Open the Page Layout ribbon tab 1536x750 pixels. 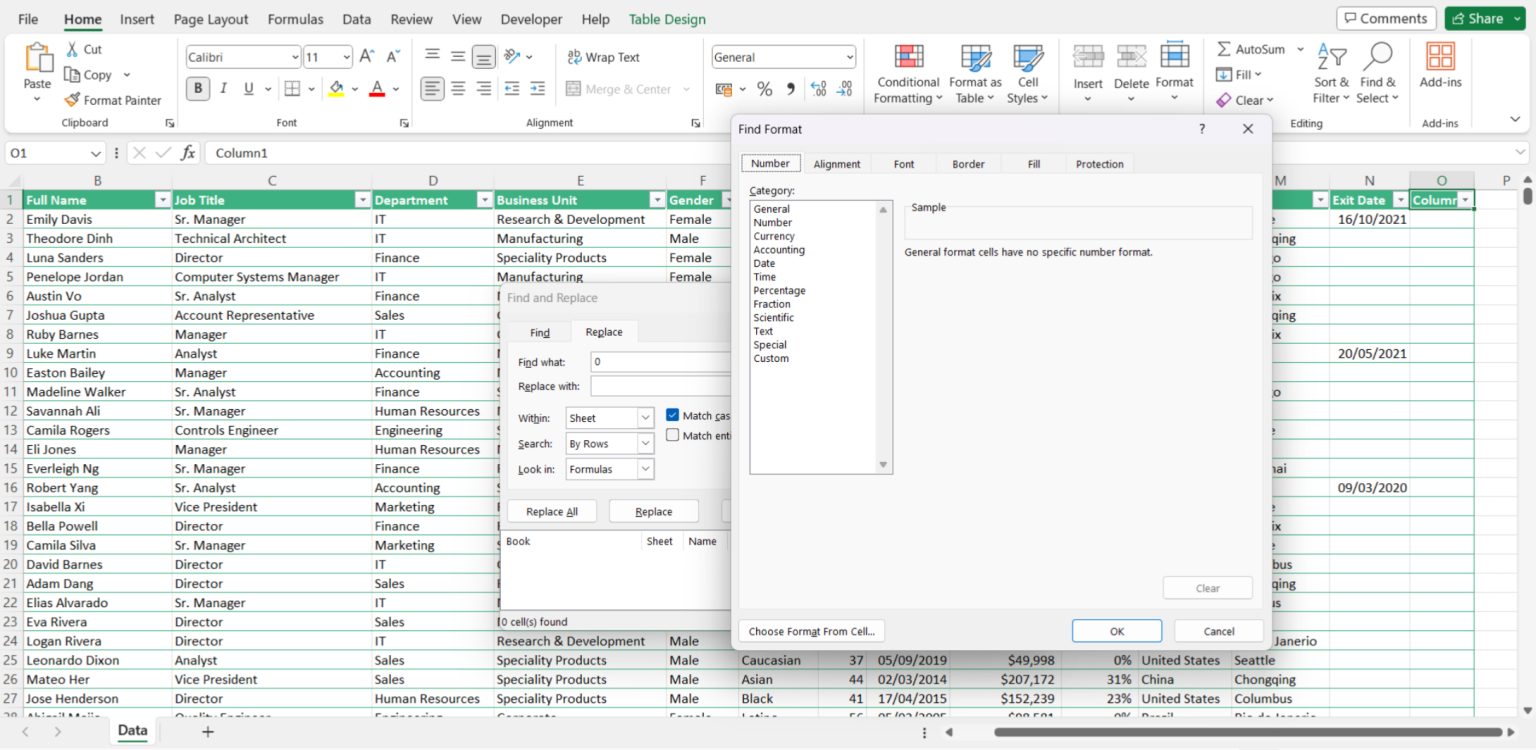point(211,18)
